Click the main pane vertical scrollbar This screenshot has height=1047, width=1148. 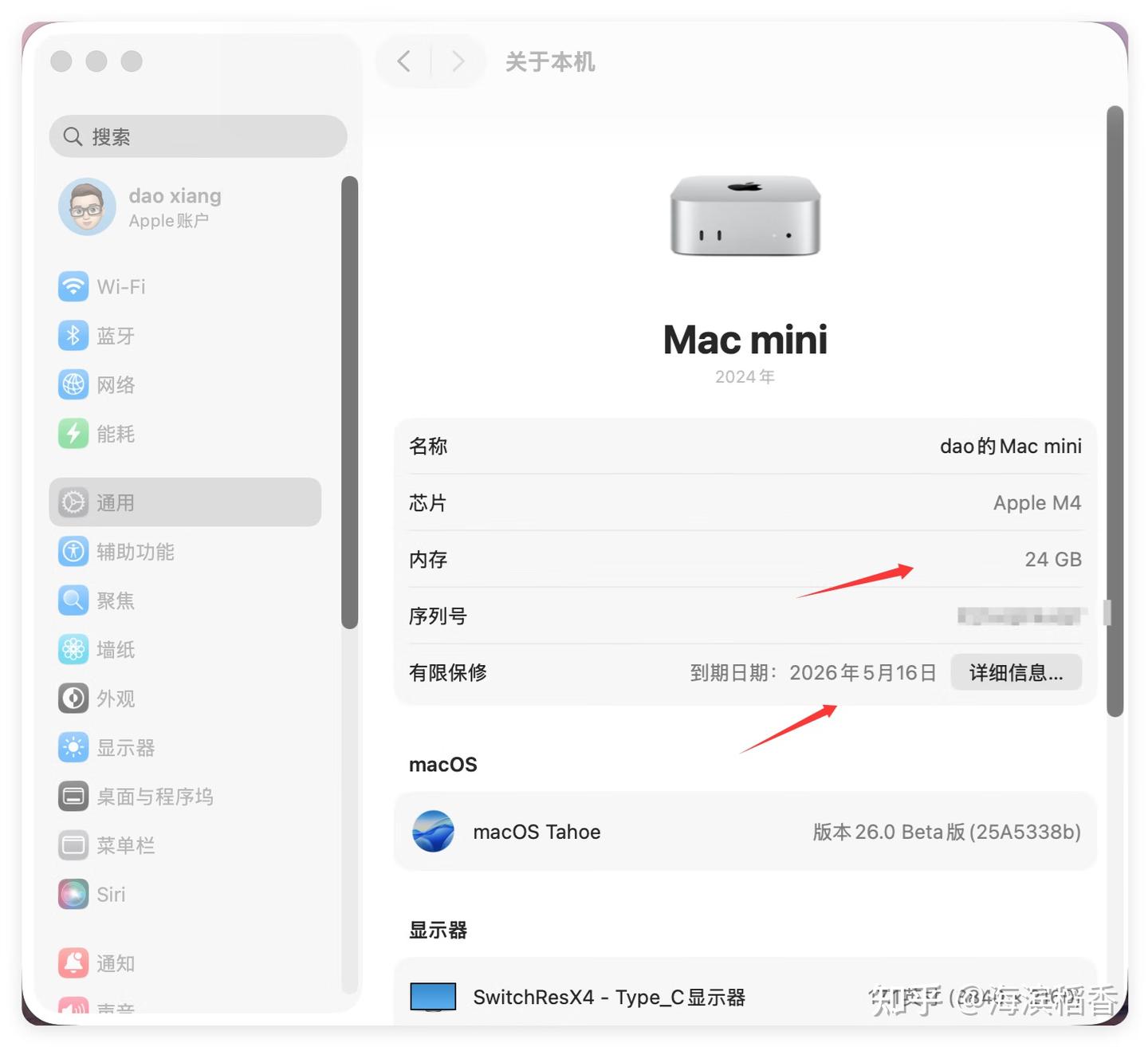(x=1115, y=411)
